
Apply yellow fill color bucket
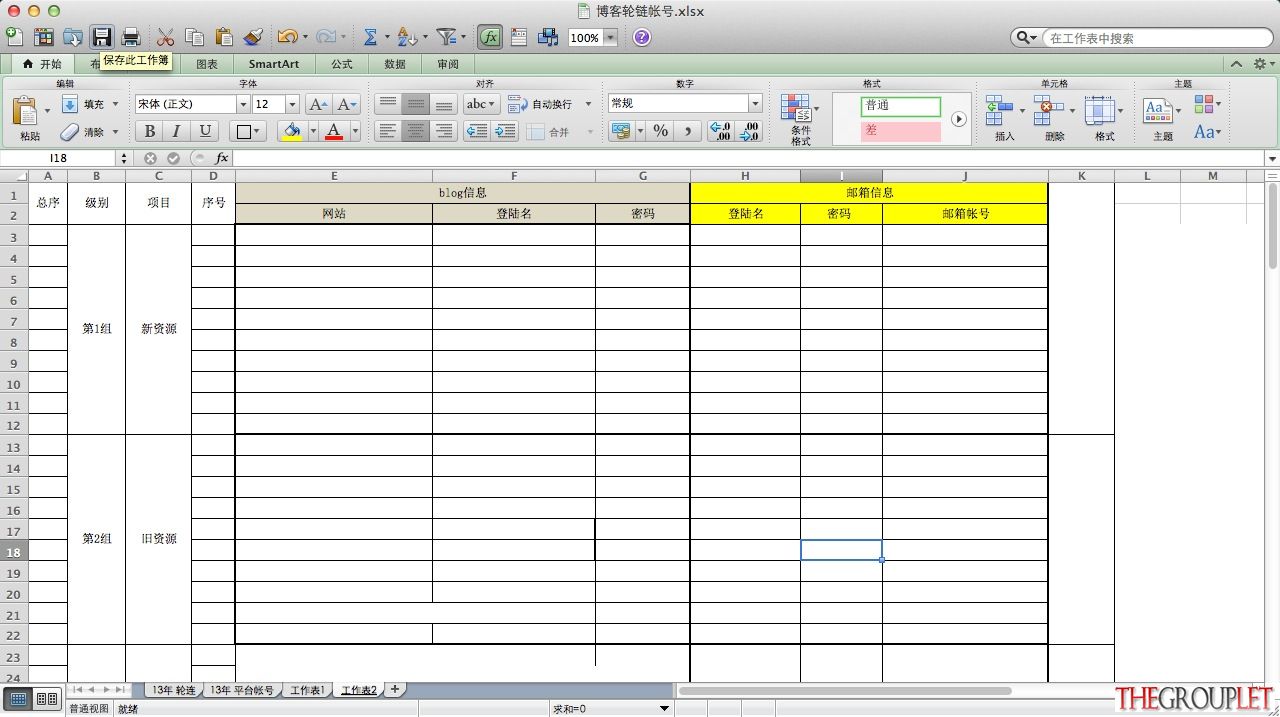point(292,131)
